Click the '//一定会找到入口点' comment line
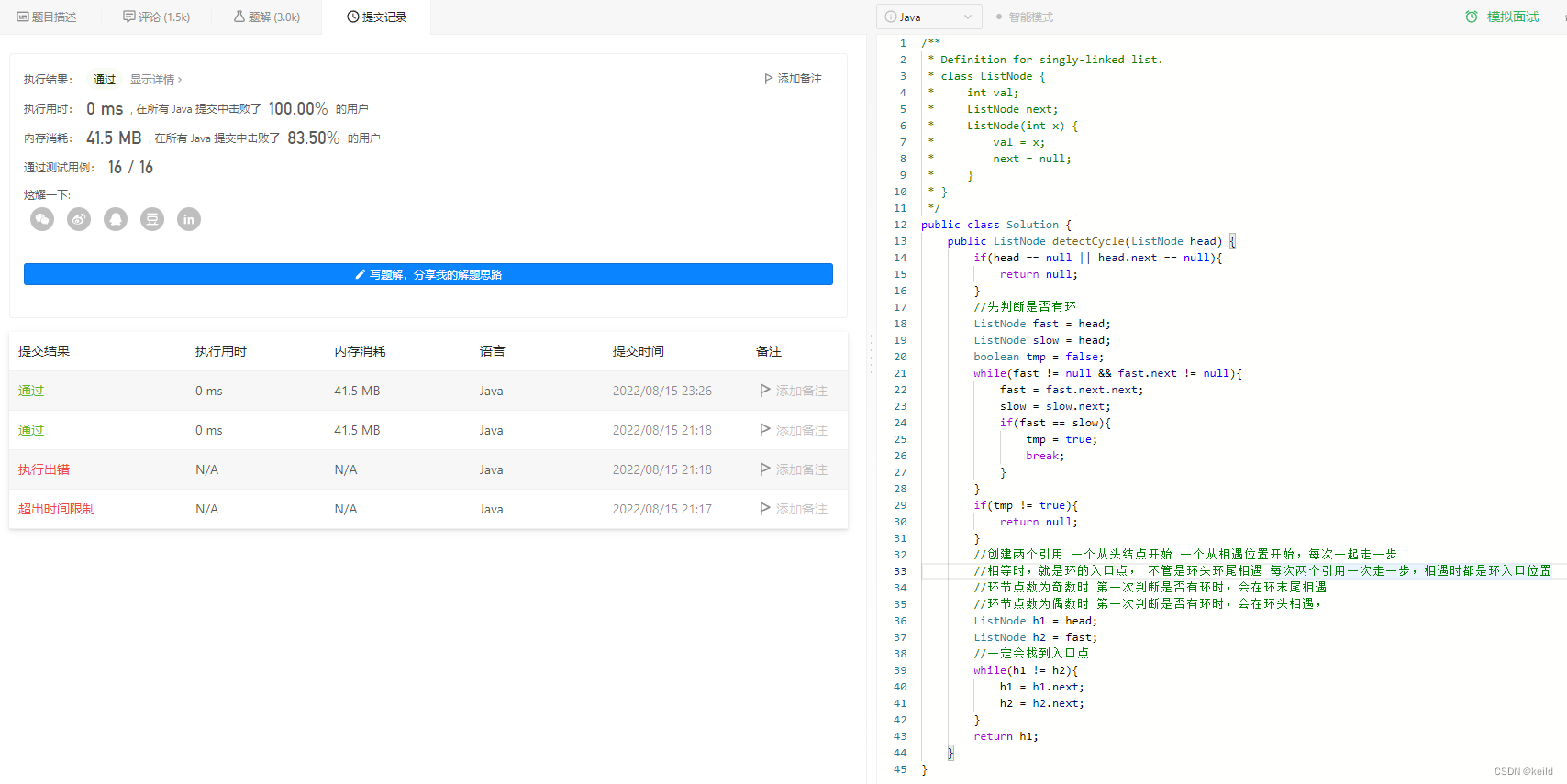The height and width of the screenshot is (784, 1567). [x=1031, y=654]
